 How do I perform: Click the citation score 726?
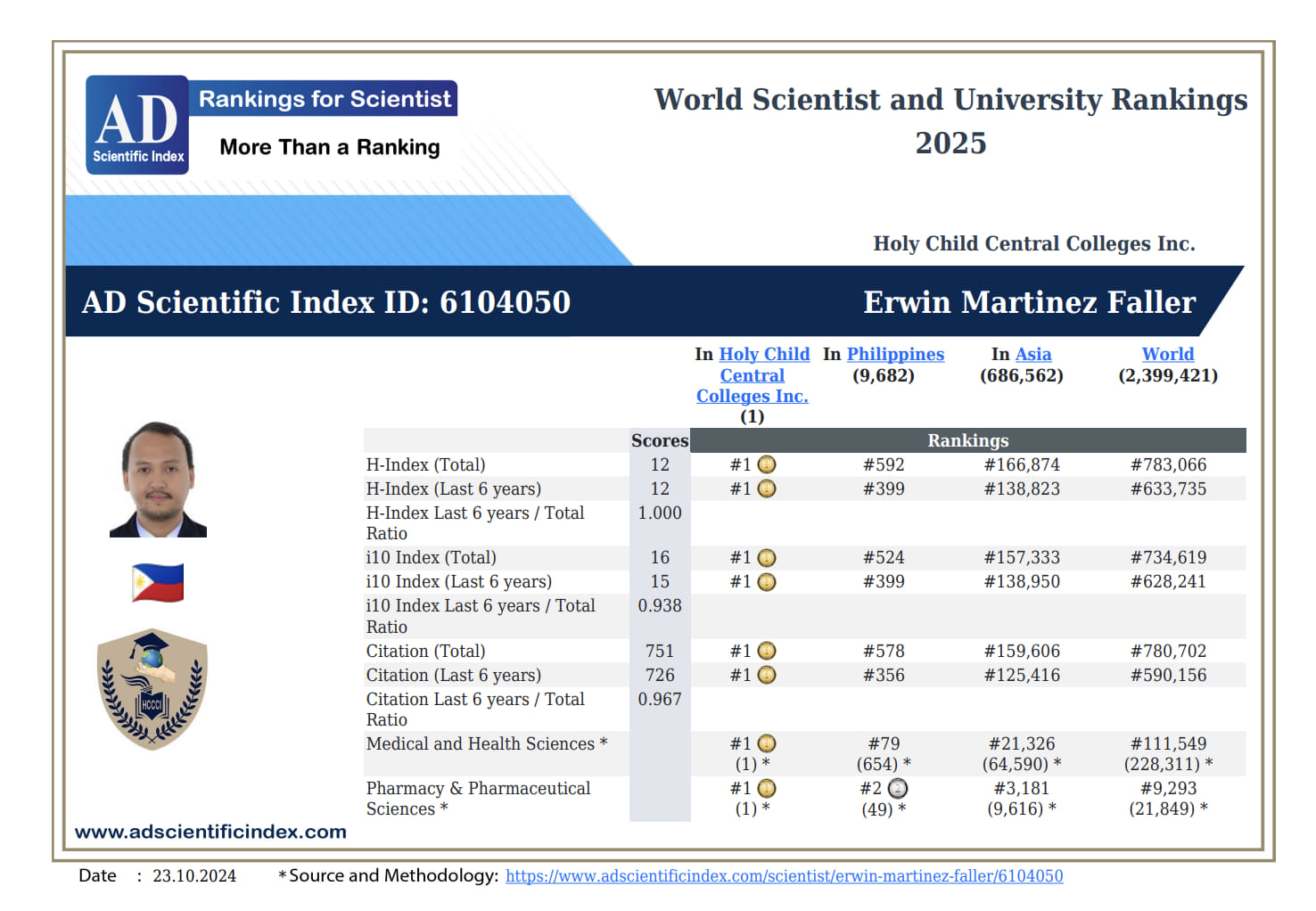pyautogui.click(x=660, y=675)
